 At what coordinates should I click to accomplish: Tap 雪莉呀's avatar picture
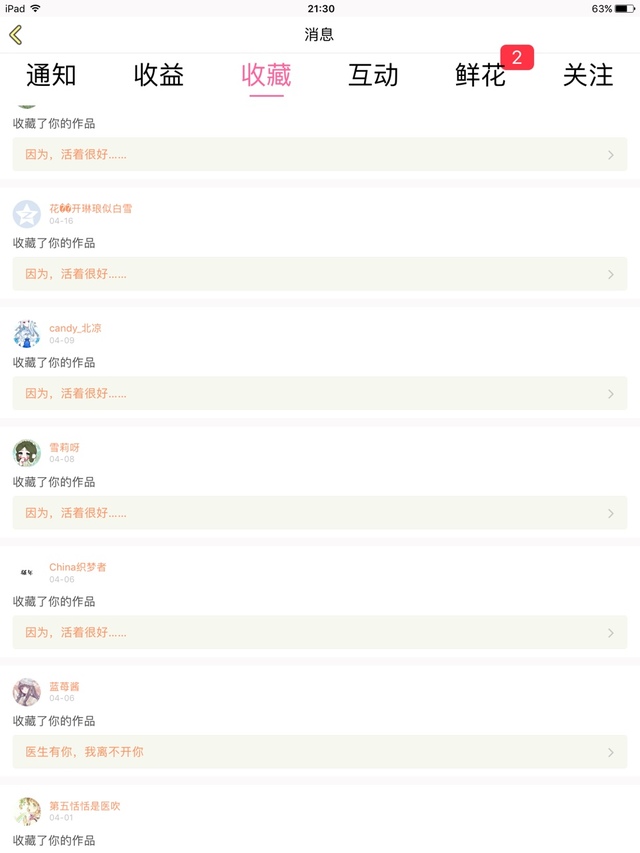click(27, 453)
